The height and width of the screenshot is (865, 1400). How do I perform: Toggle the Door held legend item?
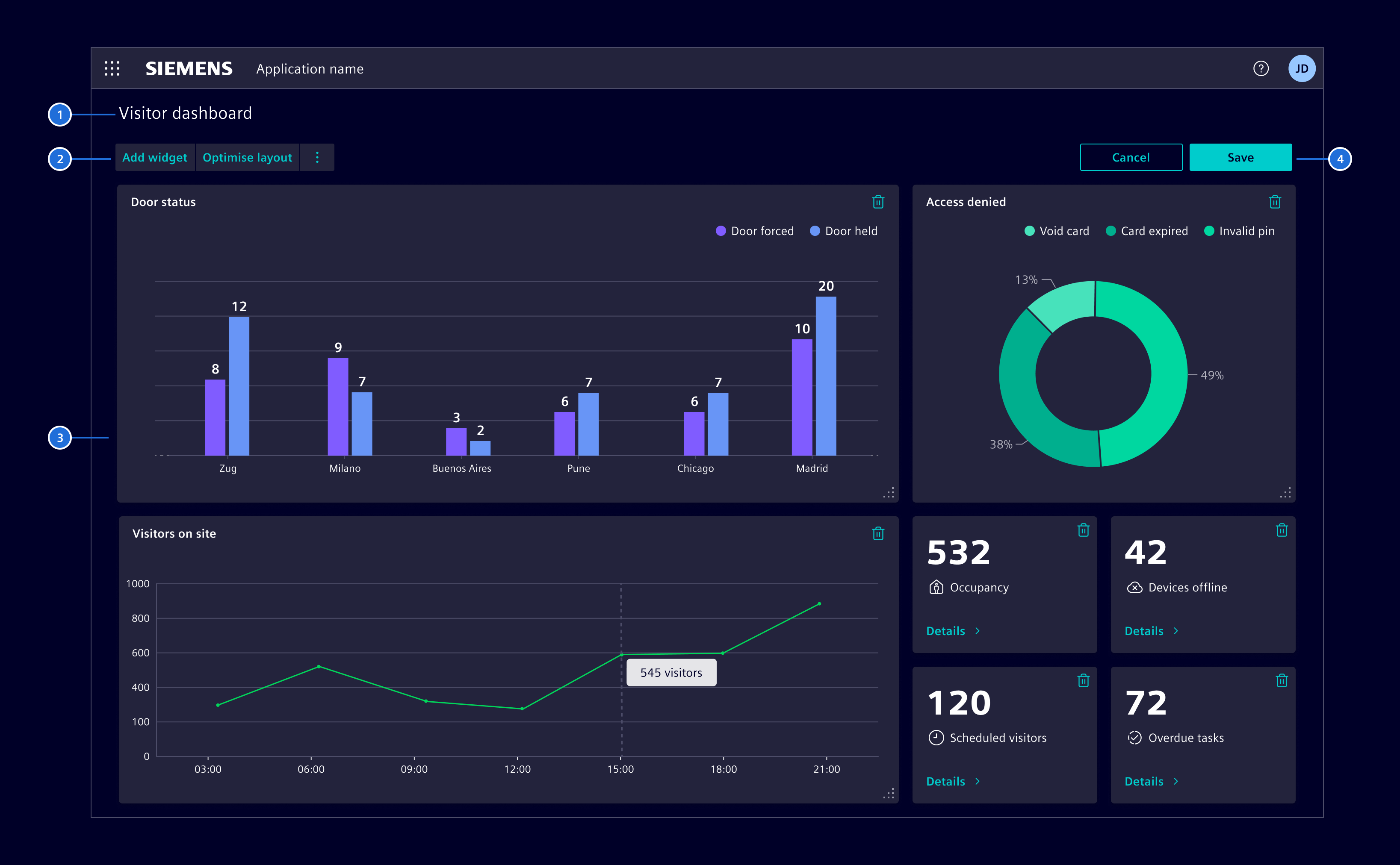[x=843, y=230]
